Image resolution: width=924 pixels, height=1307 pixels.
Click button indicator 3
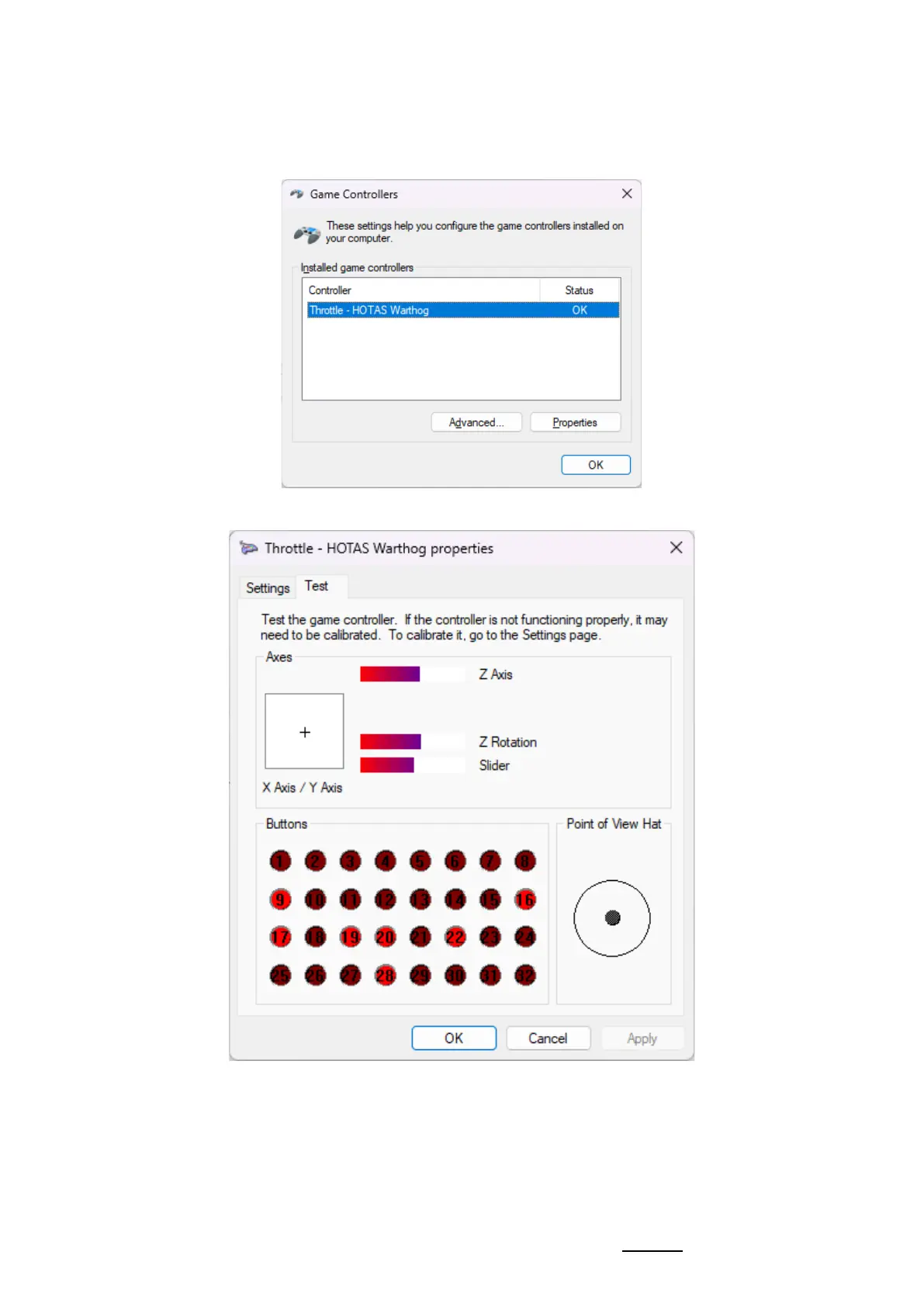350,861
